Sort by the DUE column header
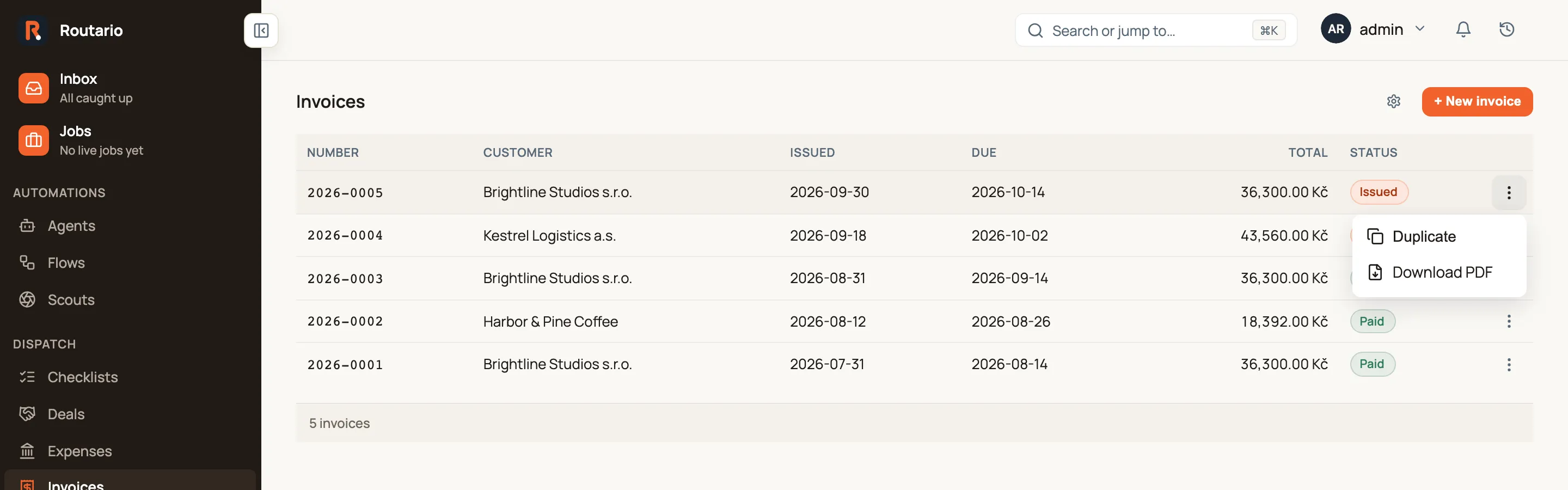Viewport: 1568px width, 490px height. point(984,152)
